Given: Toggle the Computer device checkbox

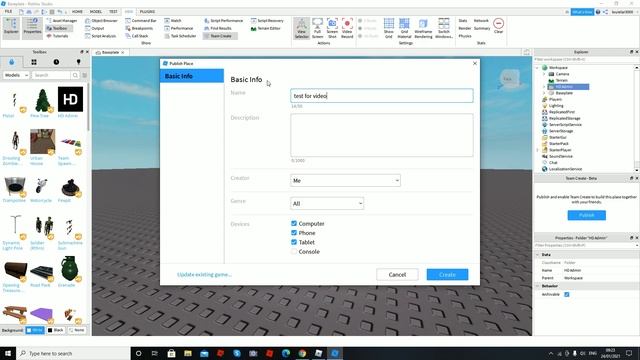Looking at the screenshot, I should (294, 223).
